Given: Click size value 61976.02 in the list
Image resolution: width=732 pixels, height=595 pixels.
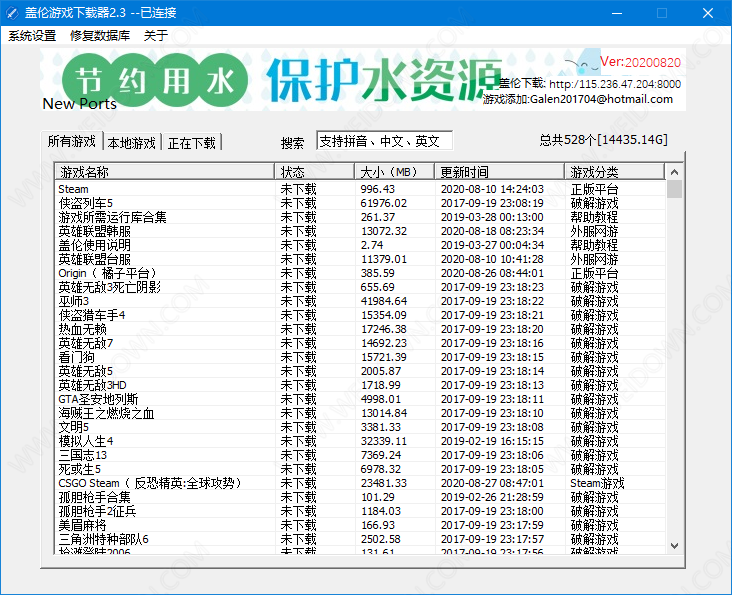Looking at the screenshot, I should pyautogui.click(x=384, y=203).
